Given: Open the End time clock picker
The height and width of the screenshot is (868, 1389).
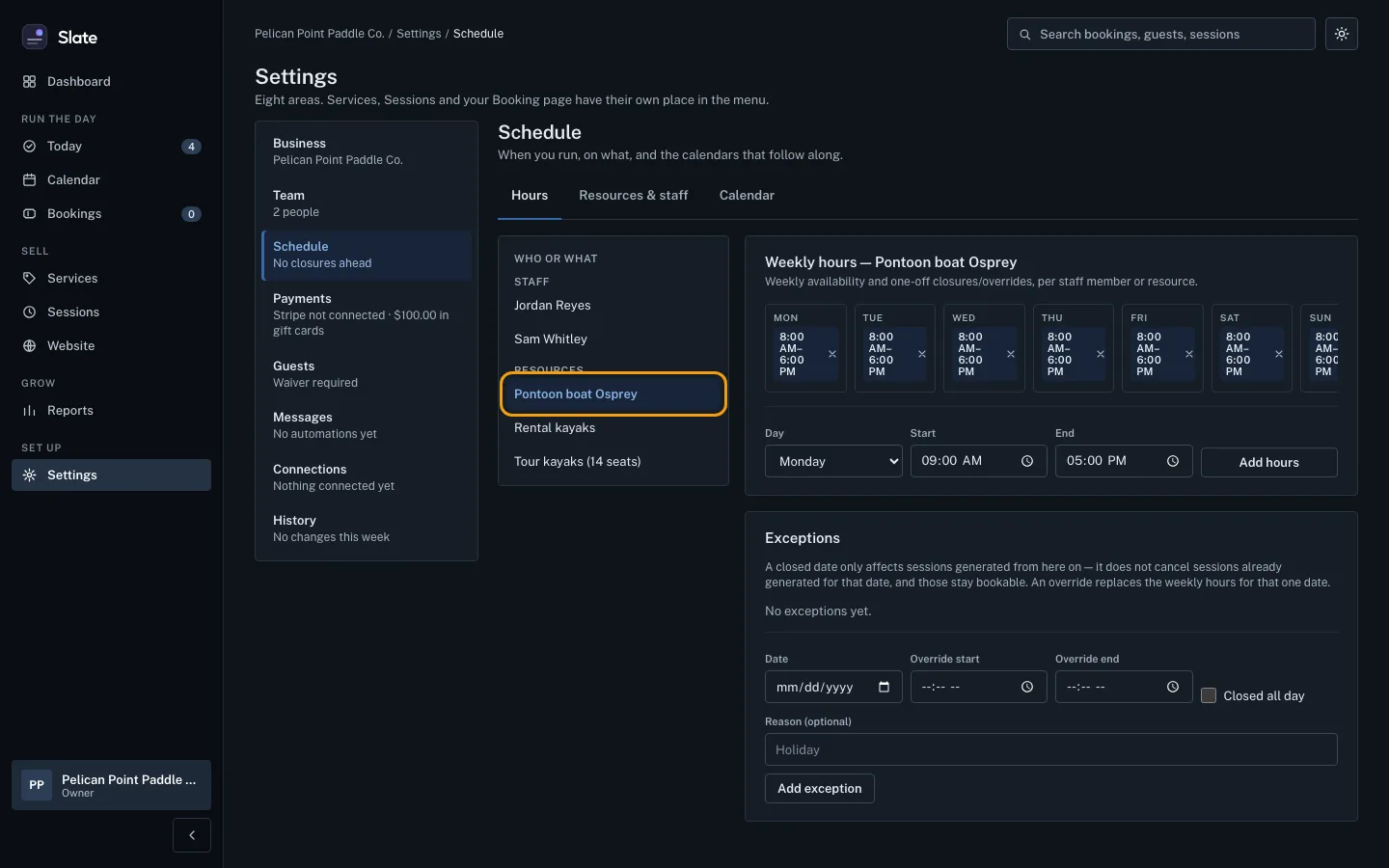Looking at the screenshot, I should (1173, 461).
